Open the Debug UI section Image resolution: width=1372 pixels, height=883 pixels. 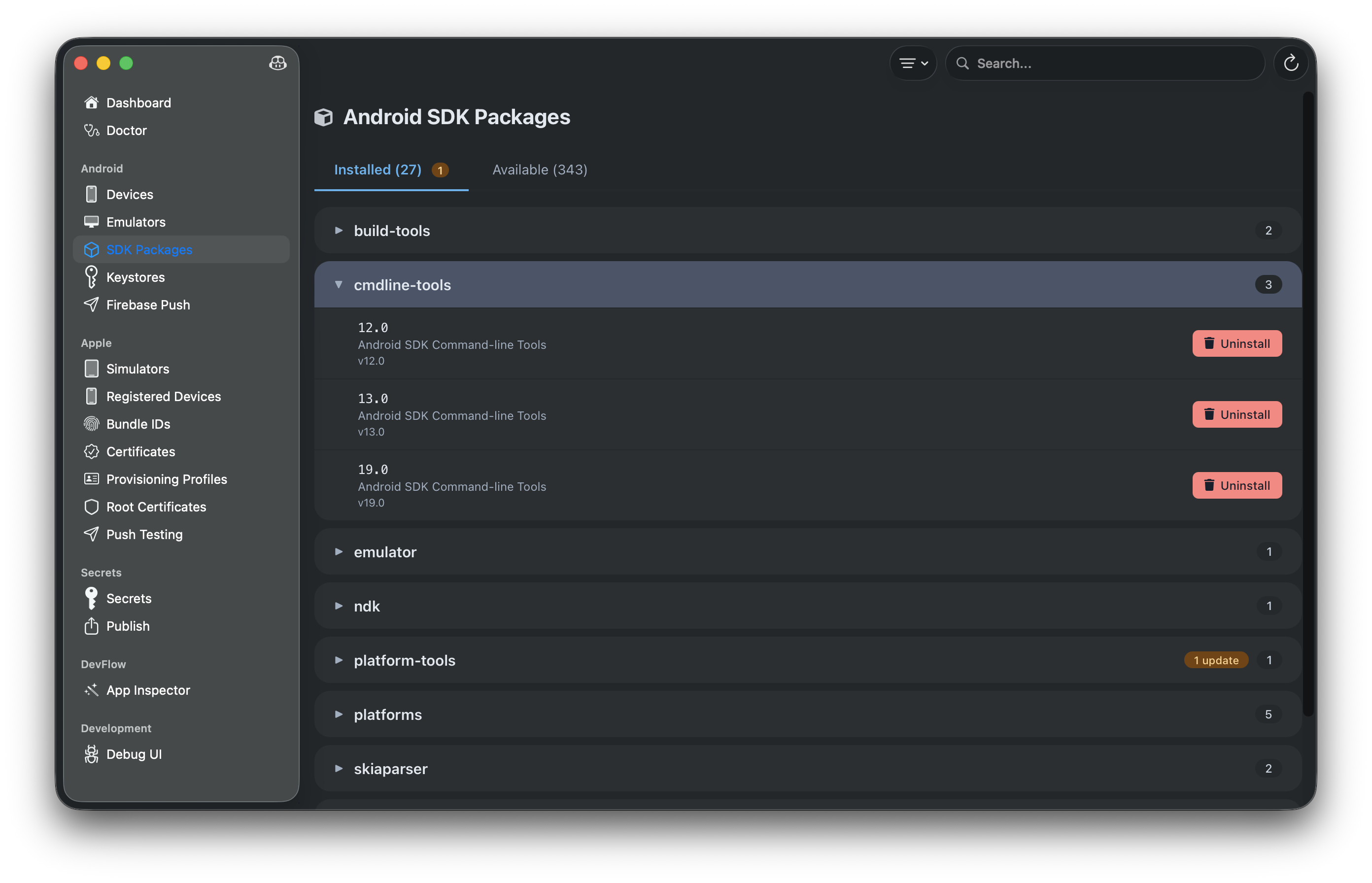pos(134,754)
